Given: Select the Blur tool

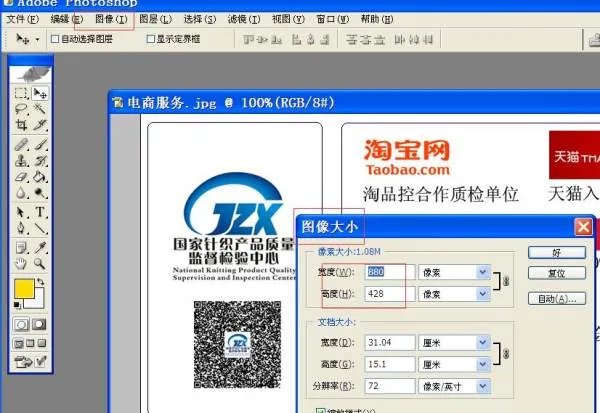Looking at the screenshot, I should coord(21,193).
